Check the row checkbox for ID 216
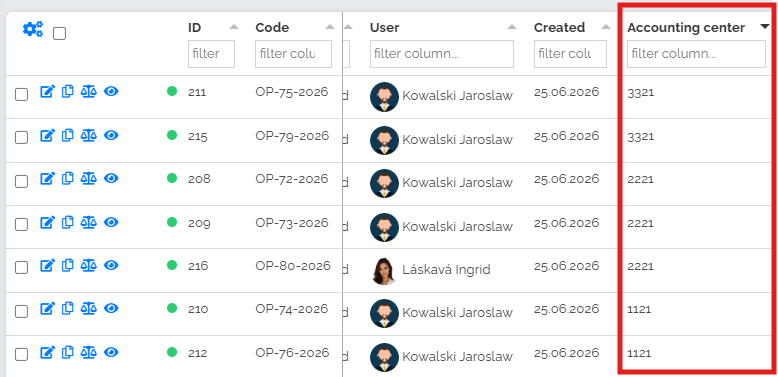Screen dimensions: 778x377 point(21,268)
